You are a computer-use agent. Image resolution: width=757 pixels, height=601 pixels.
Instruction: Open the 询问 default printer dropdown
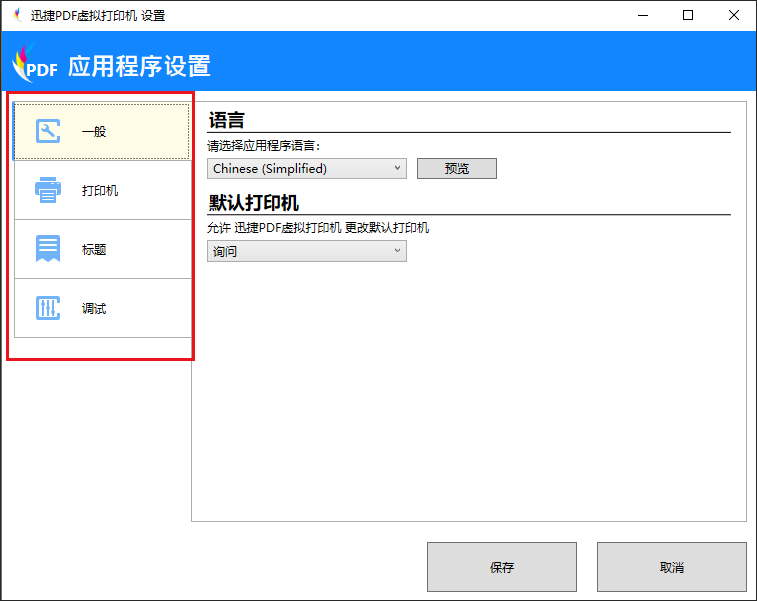tap(307, 252)
